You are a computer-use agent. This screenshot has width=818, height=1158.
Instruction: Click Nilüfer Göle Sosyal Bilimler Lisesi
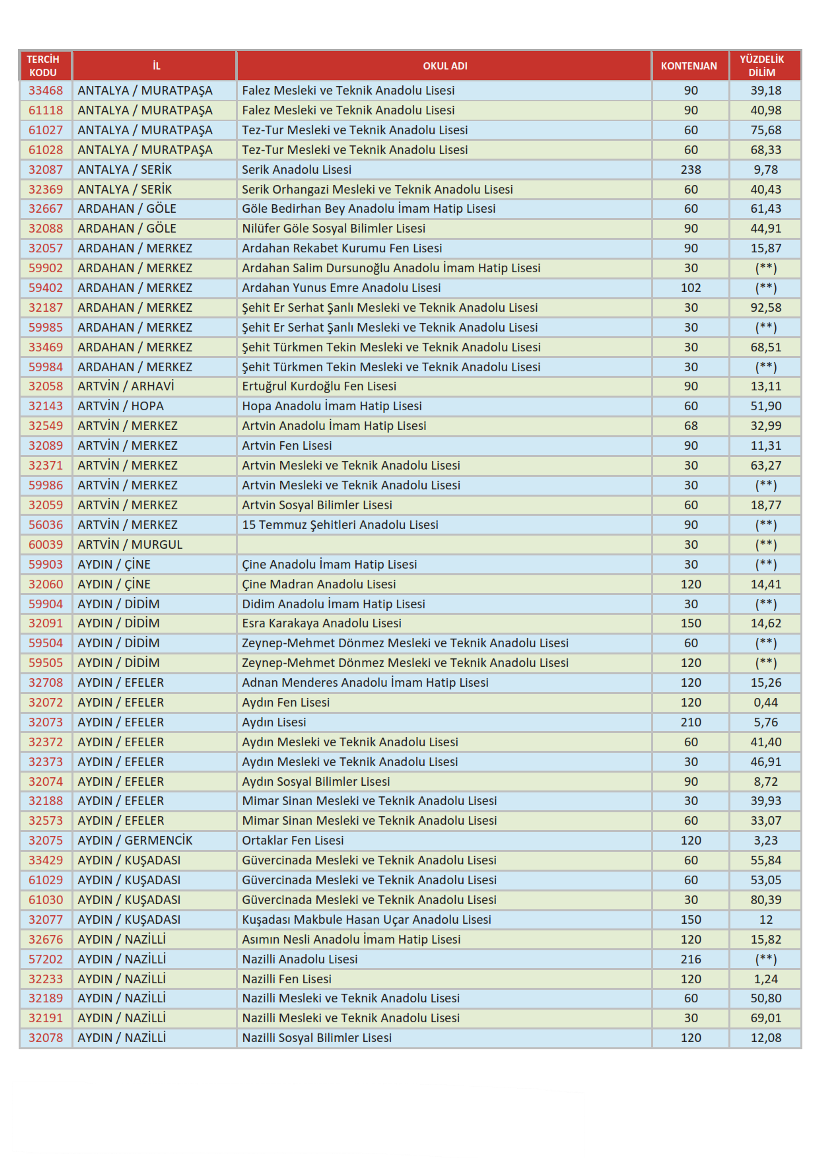(x=334, y=229)
